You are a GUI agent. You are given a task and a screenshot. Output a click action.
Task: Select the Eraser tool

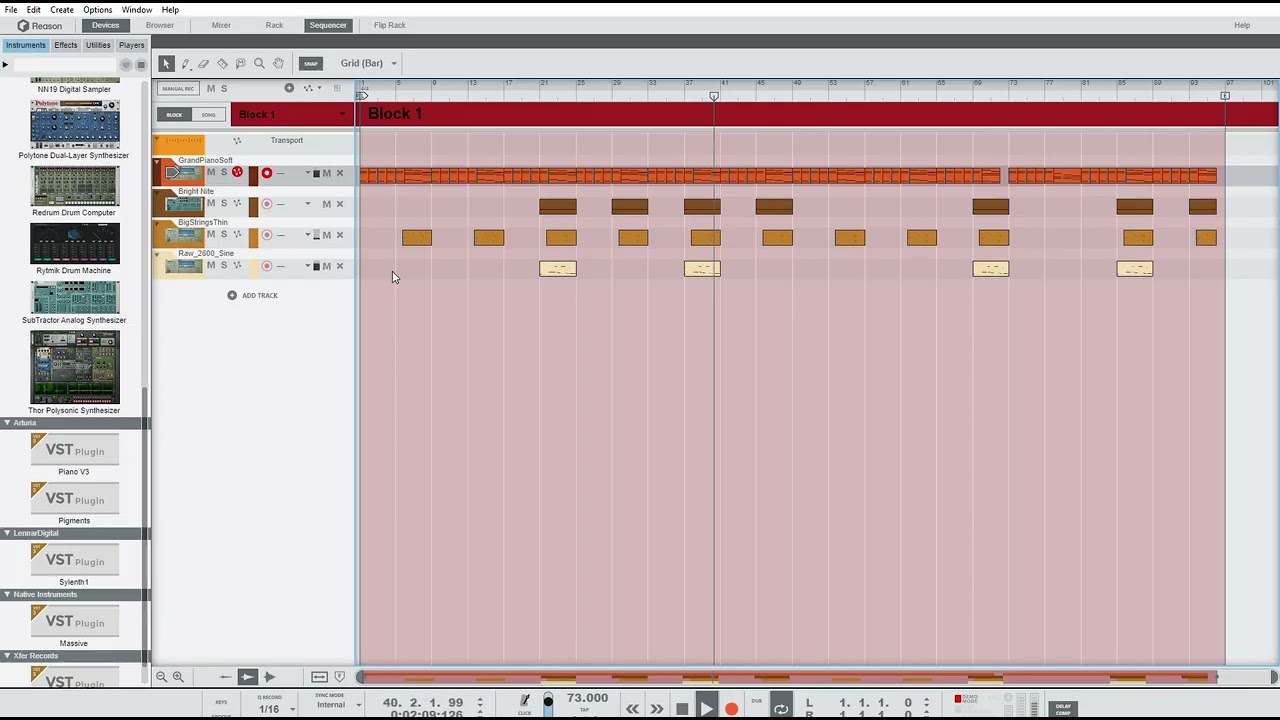[x=203, y=63]
